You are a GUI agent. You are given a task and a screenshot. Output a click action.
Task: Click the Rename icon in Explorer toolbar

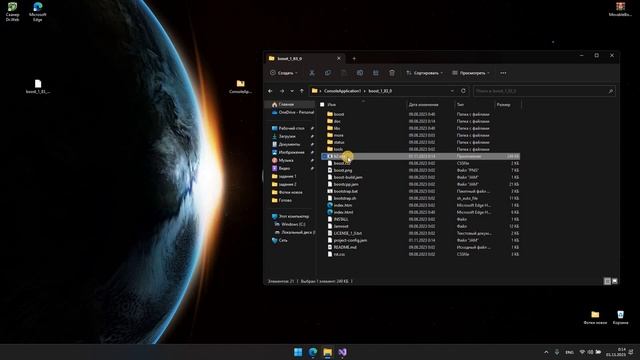360,73
